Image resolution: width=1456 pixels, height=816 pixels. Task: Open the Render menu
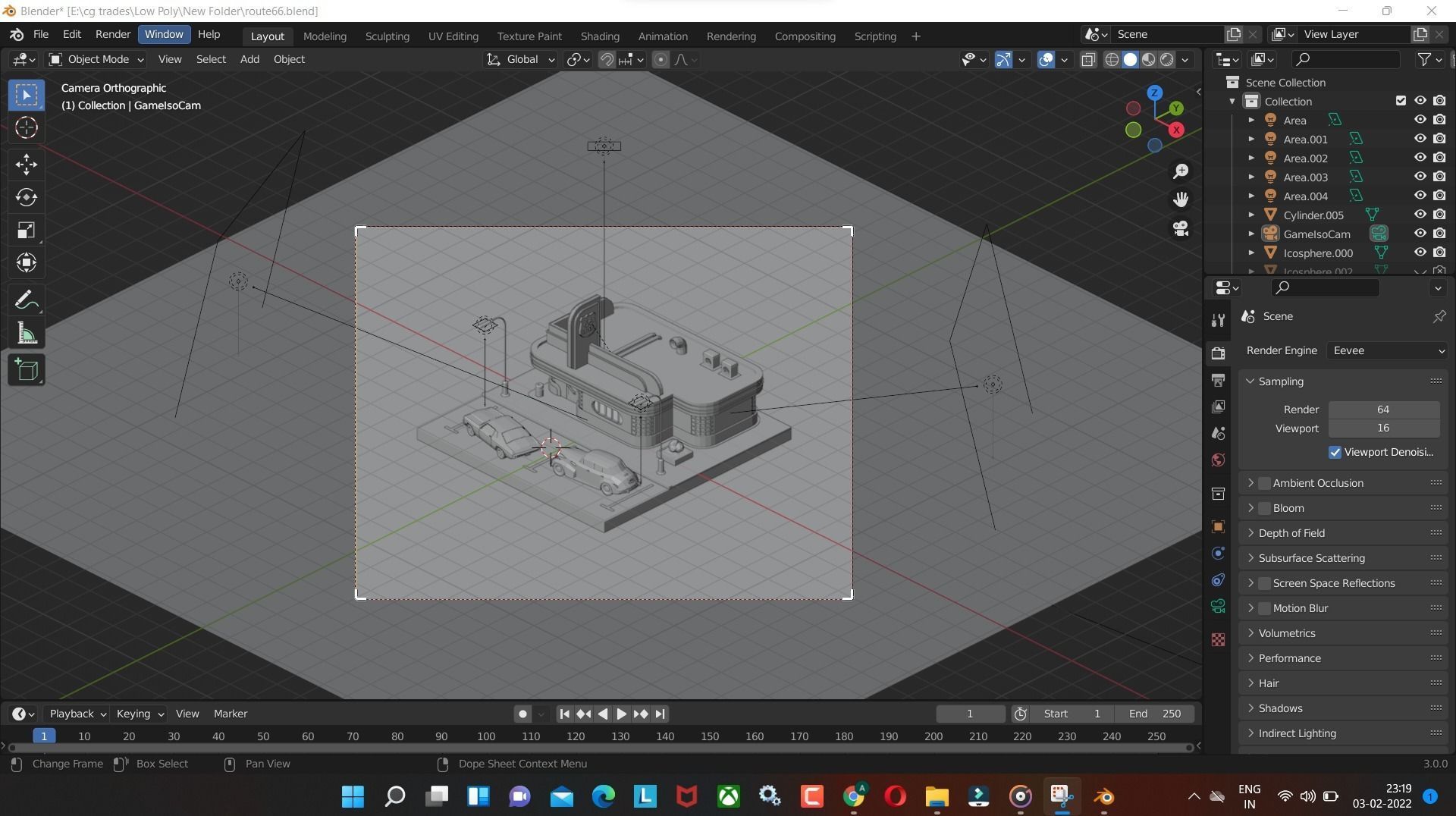[x=113, y=35]
